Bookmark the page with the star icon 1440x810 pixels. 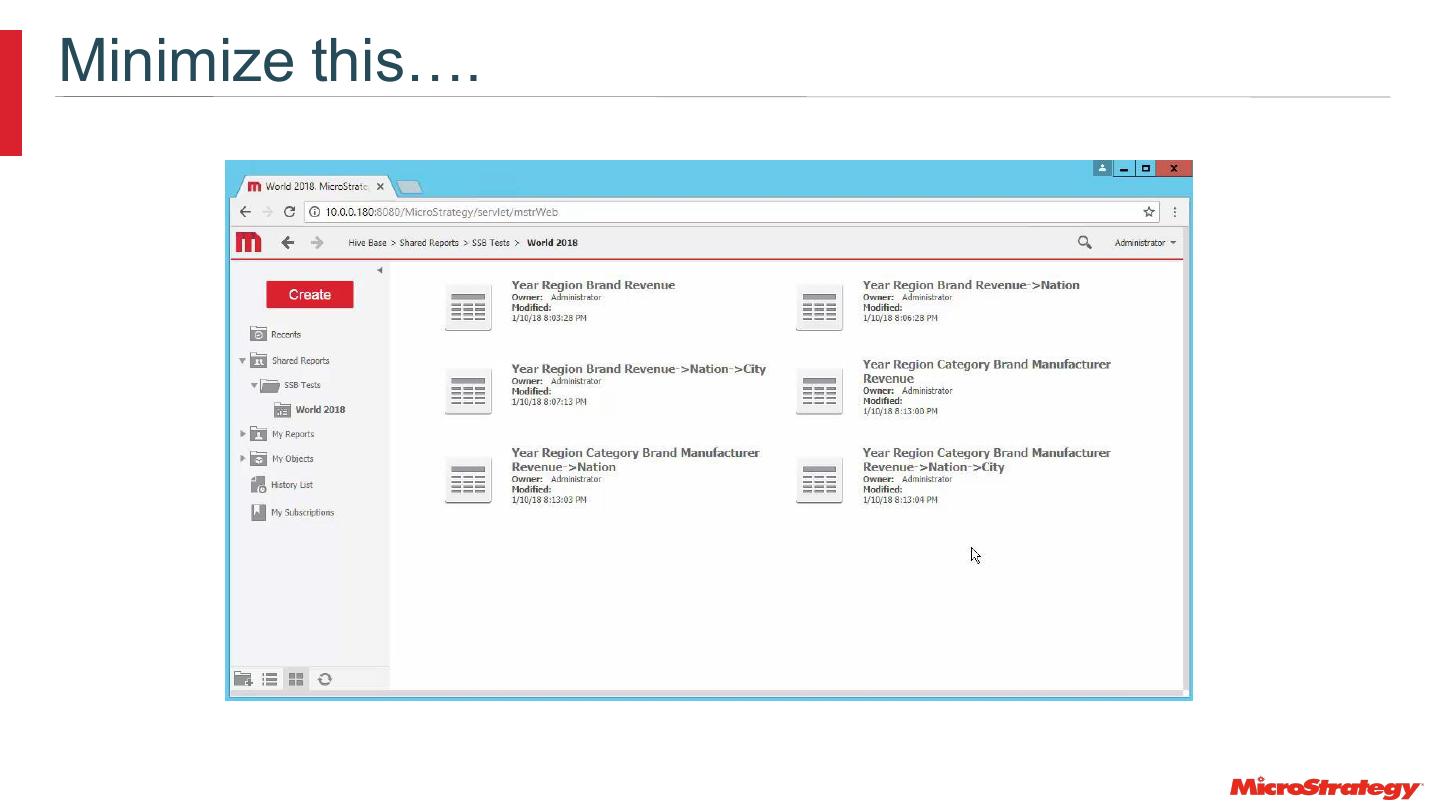pos(1149,212)
